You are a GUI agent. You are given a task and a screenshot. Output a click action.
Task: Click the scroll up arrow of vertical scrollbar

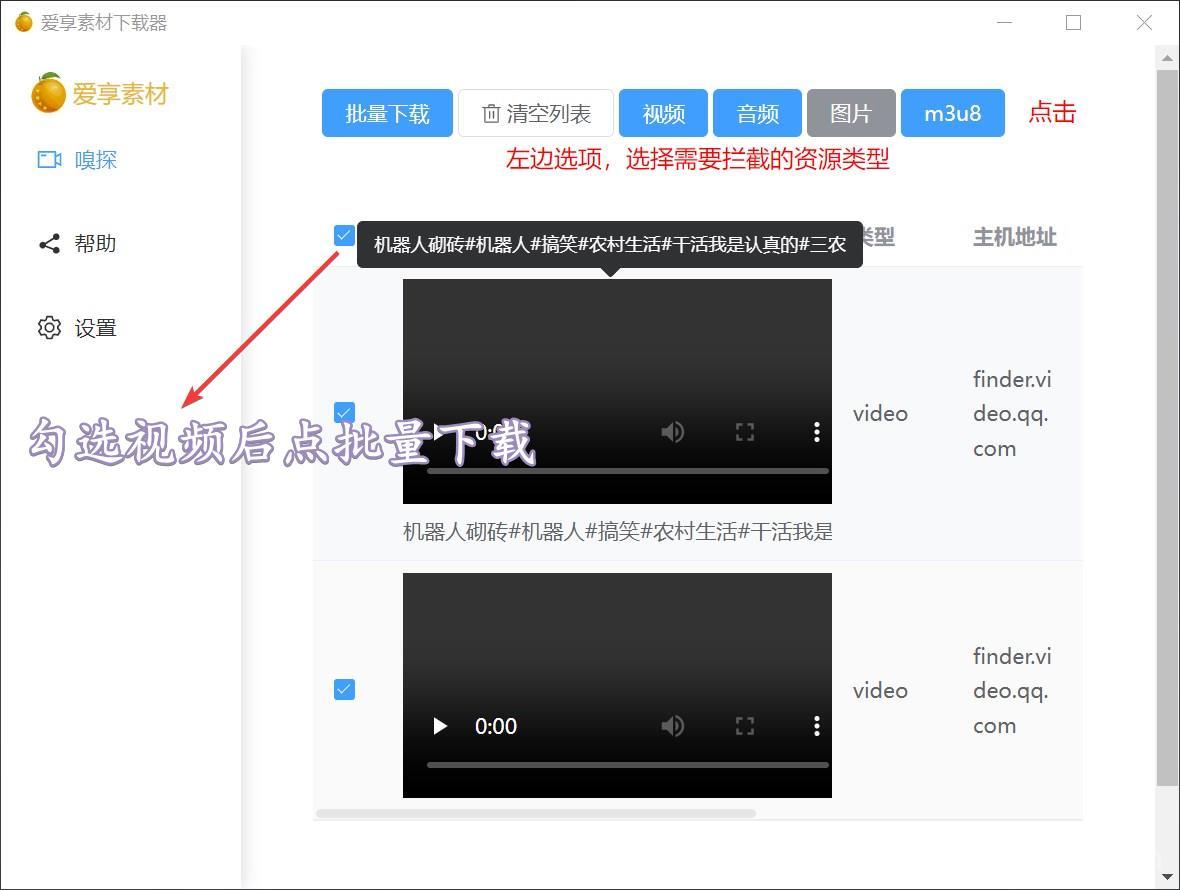pos(1166,57)
